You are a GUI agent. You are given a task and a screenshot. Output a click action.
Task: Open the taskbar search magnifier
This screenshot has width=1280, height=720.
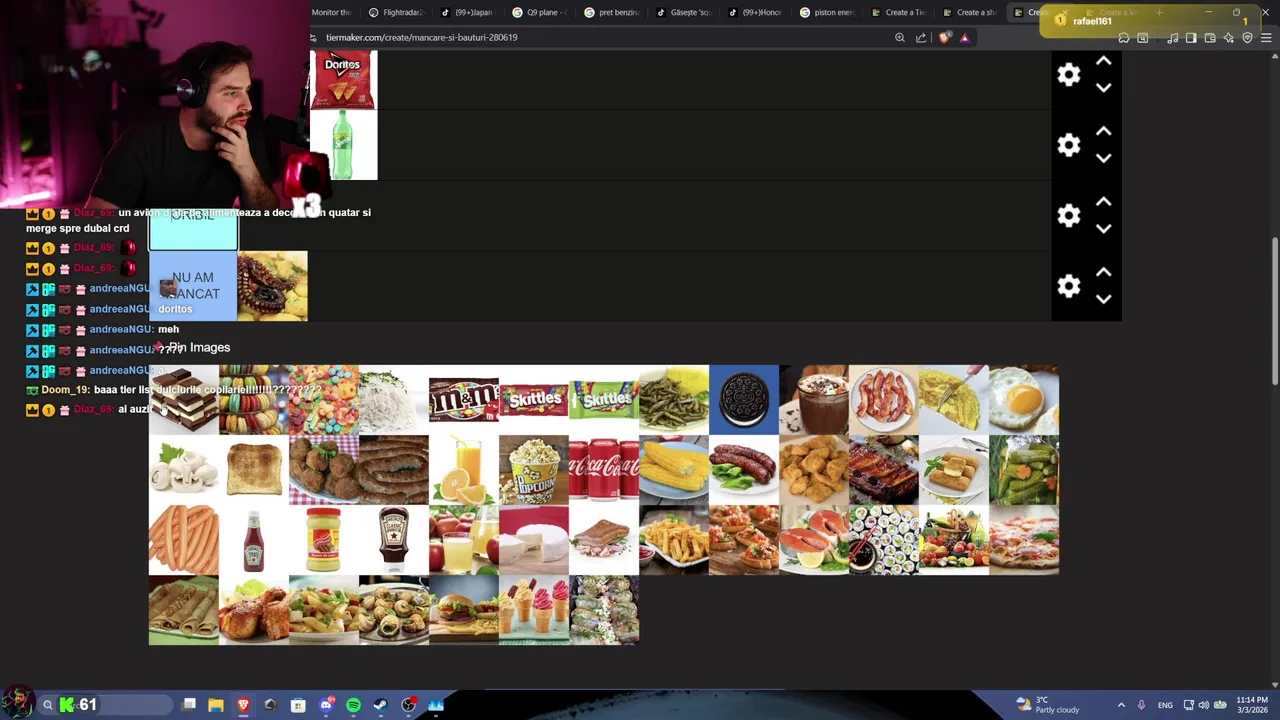tap(47, 705)
